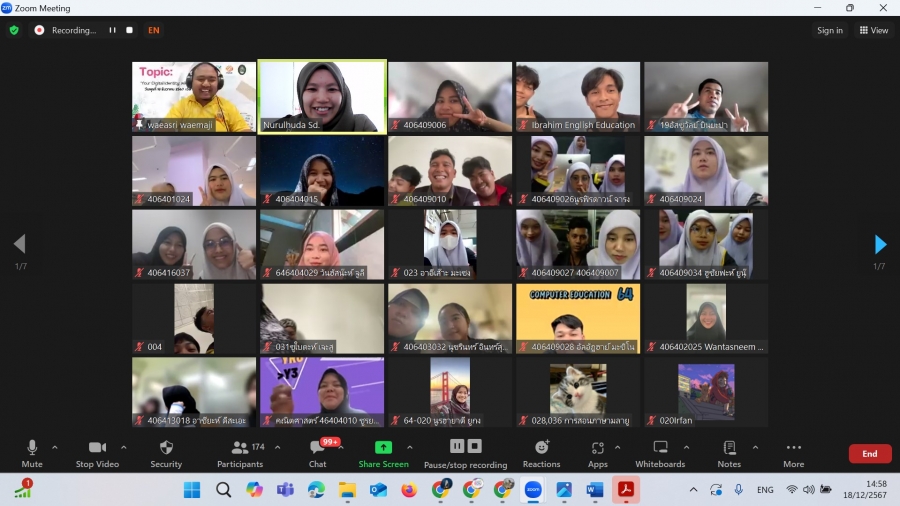Toggle Stop Video camera button
This screenshot has width=900, height=506.
[98, 452]
